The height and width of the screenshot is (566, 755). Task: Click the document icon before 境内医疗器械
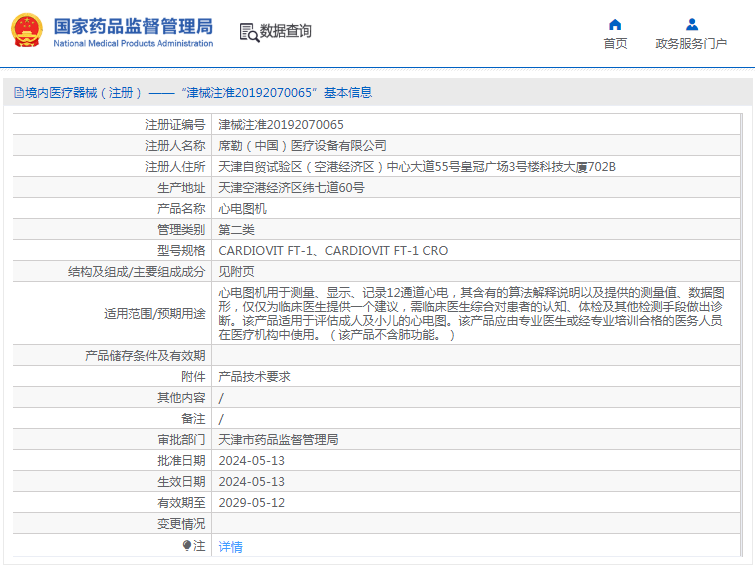coord(18,92)
